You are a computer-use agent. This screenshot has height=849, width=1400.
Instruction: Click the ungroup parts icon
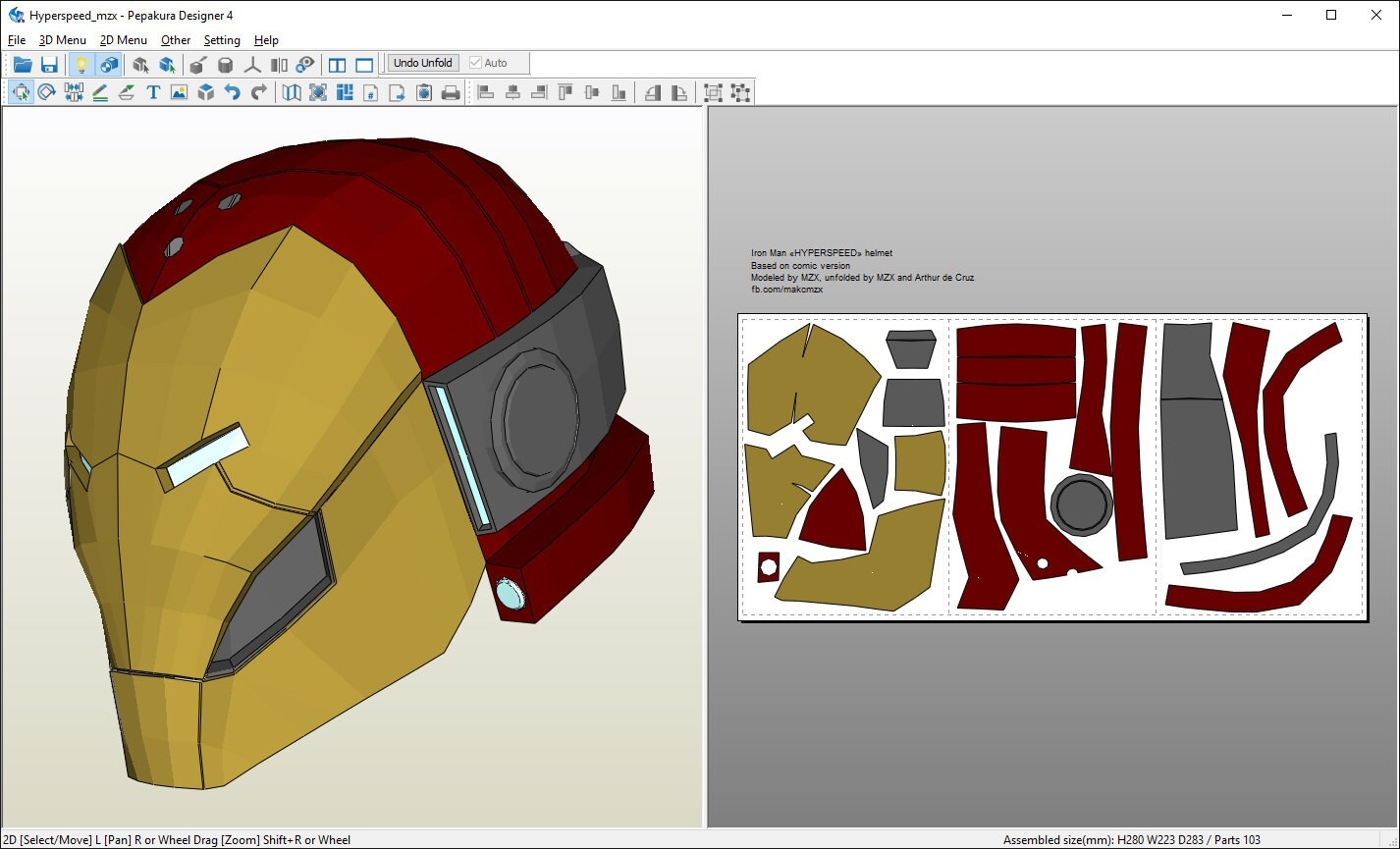tap(740, 92)
